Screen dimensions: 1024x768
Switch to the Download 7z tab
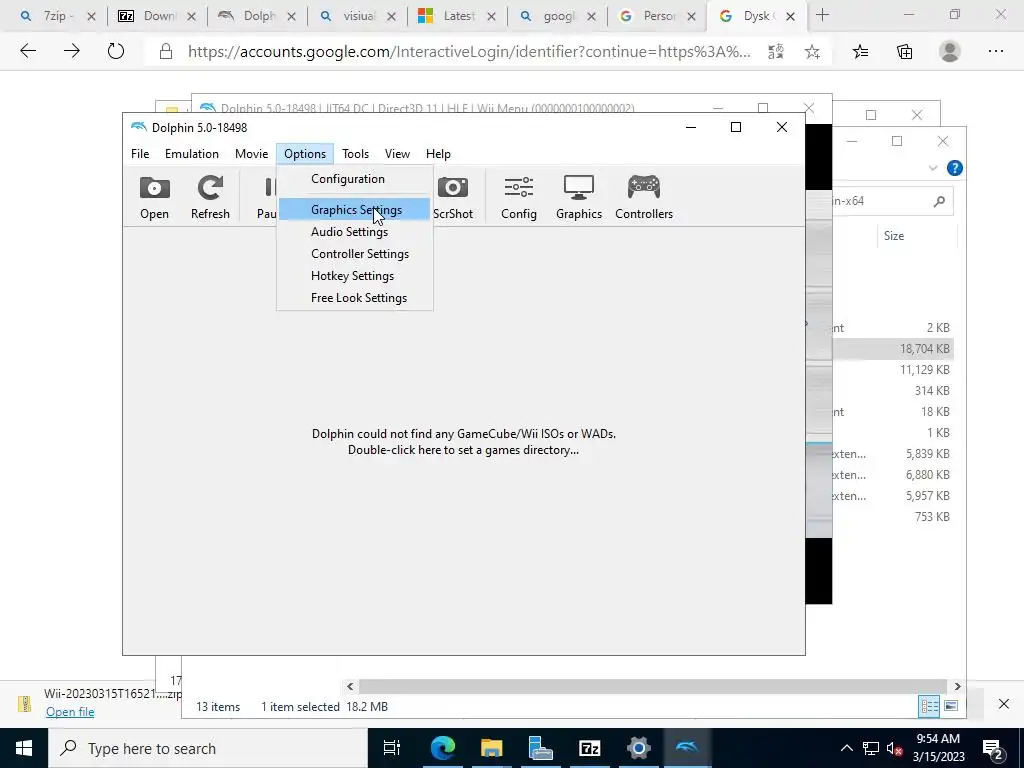[x=159, y=16]
